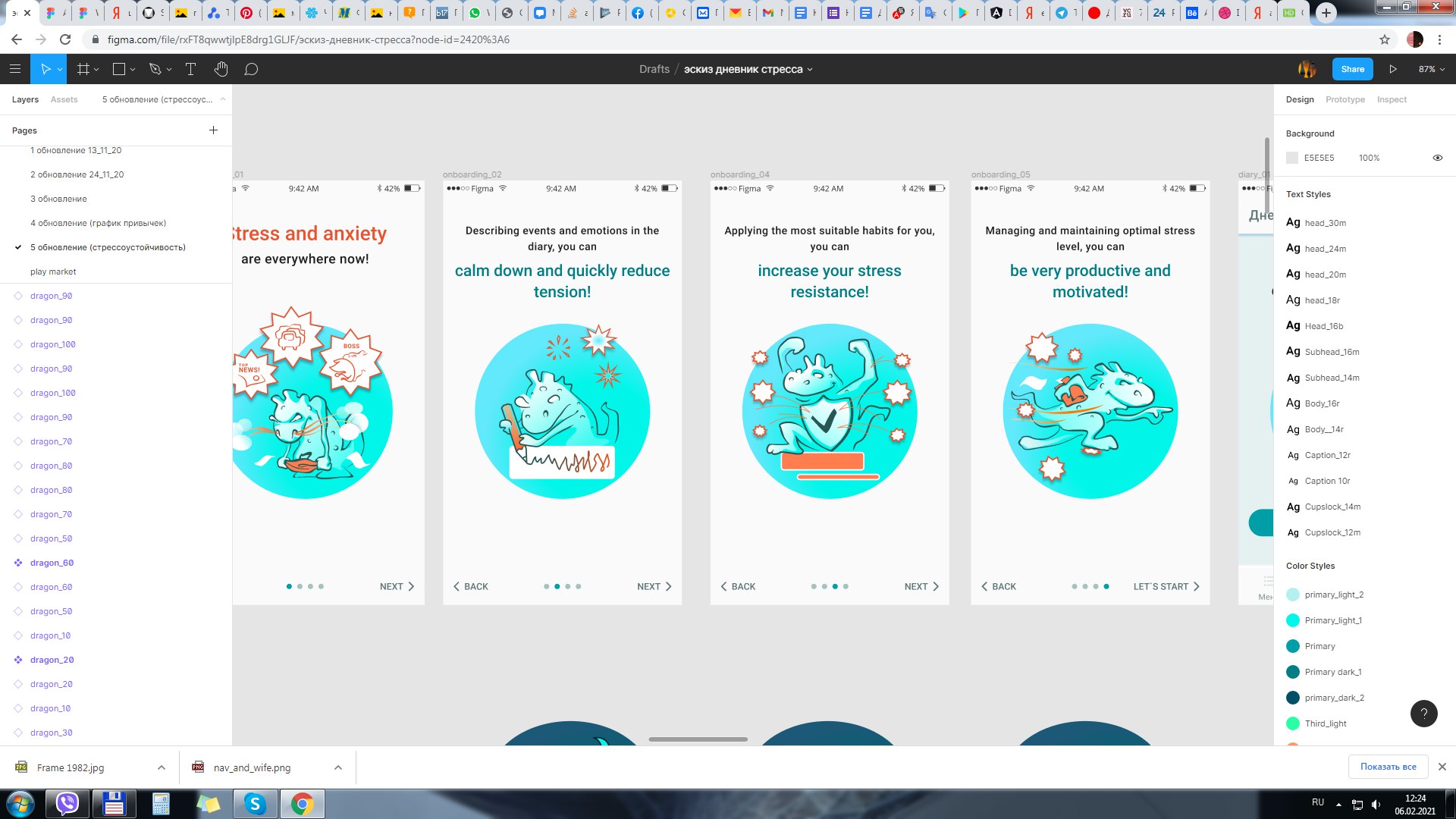This screenshot has width=1456, height=819.
Task: Go back in browser history
Action: 17,39
